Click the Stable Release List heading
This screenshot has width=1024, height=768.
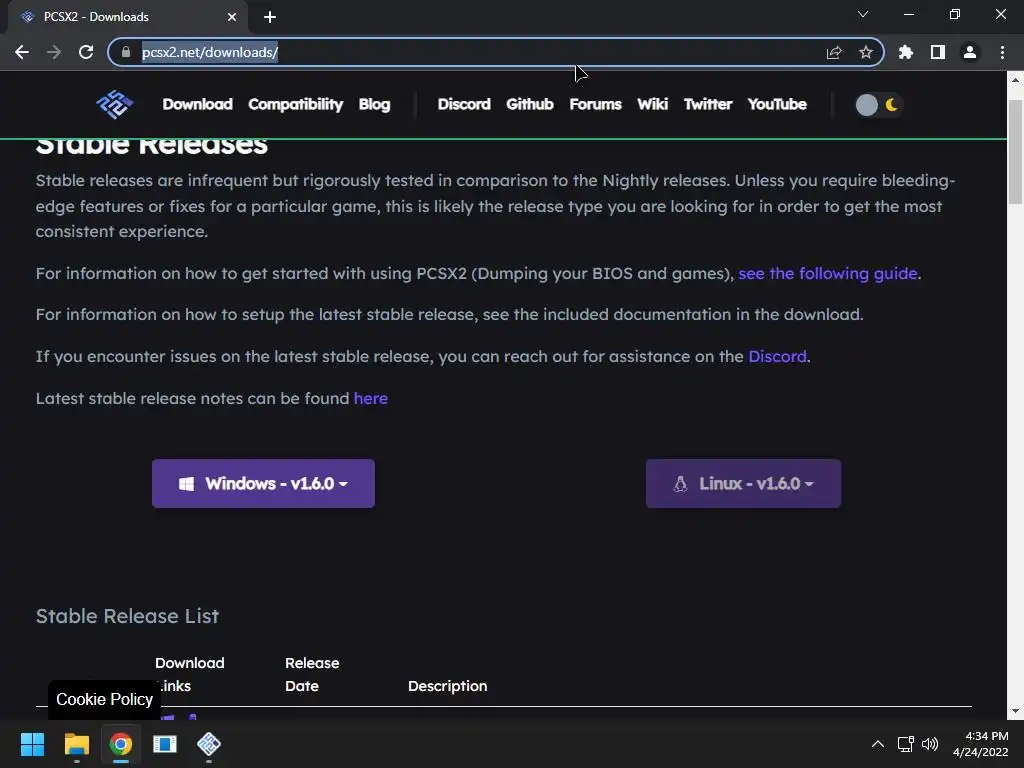(127, 616)
